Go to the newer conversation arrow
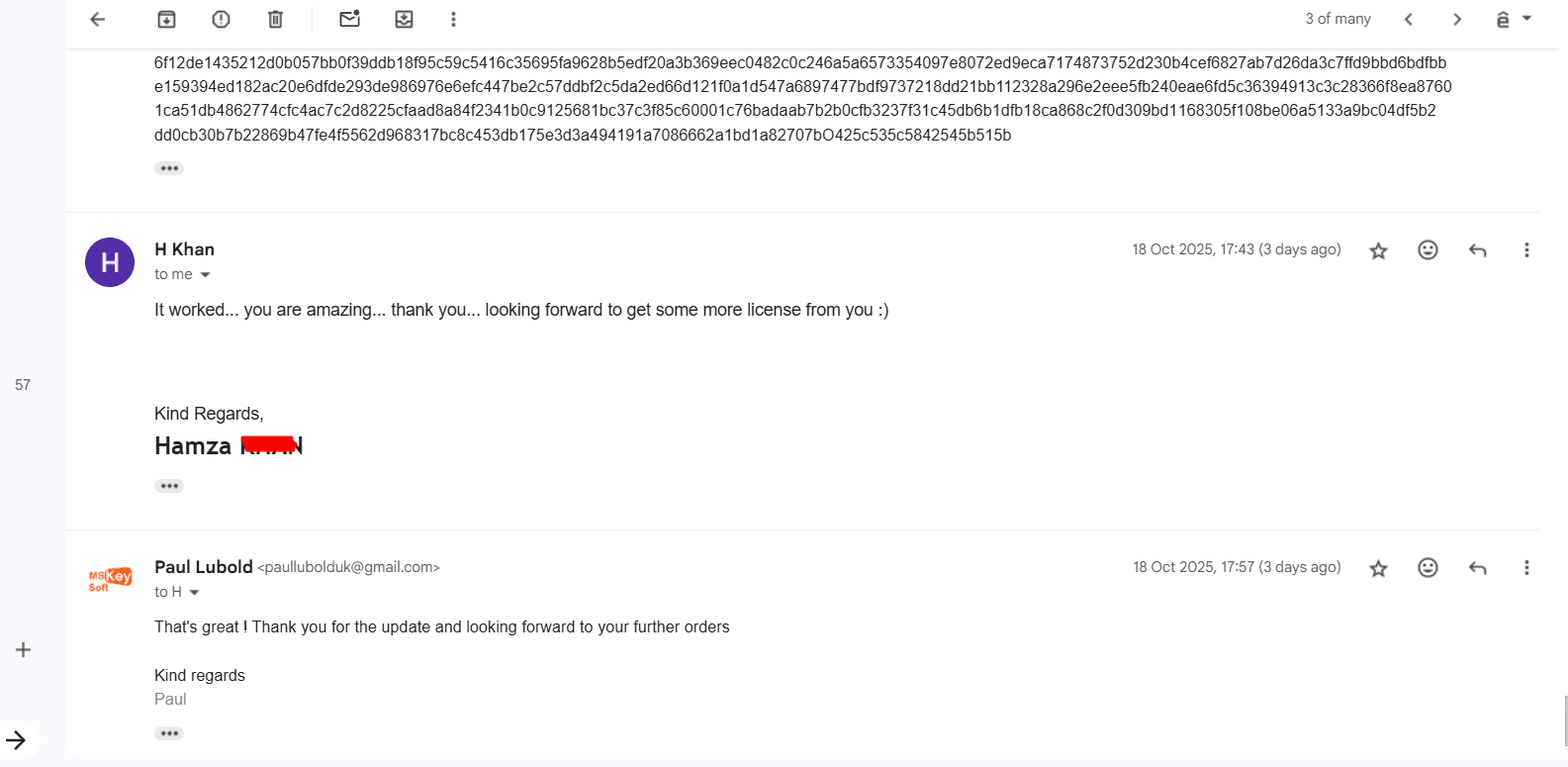Viewport: 1568px width, 767px height. [1408, 19]
